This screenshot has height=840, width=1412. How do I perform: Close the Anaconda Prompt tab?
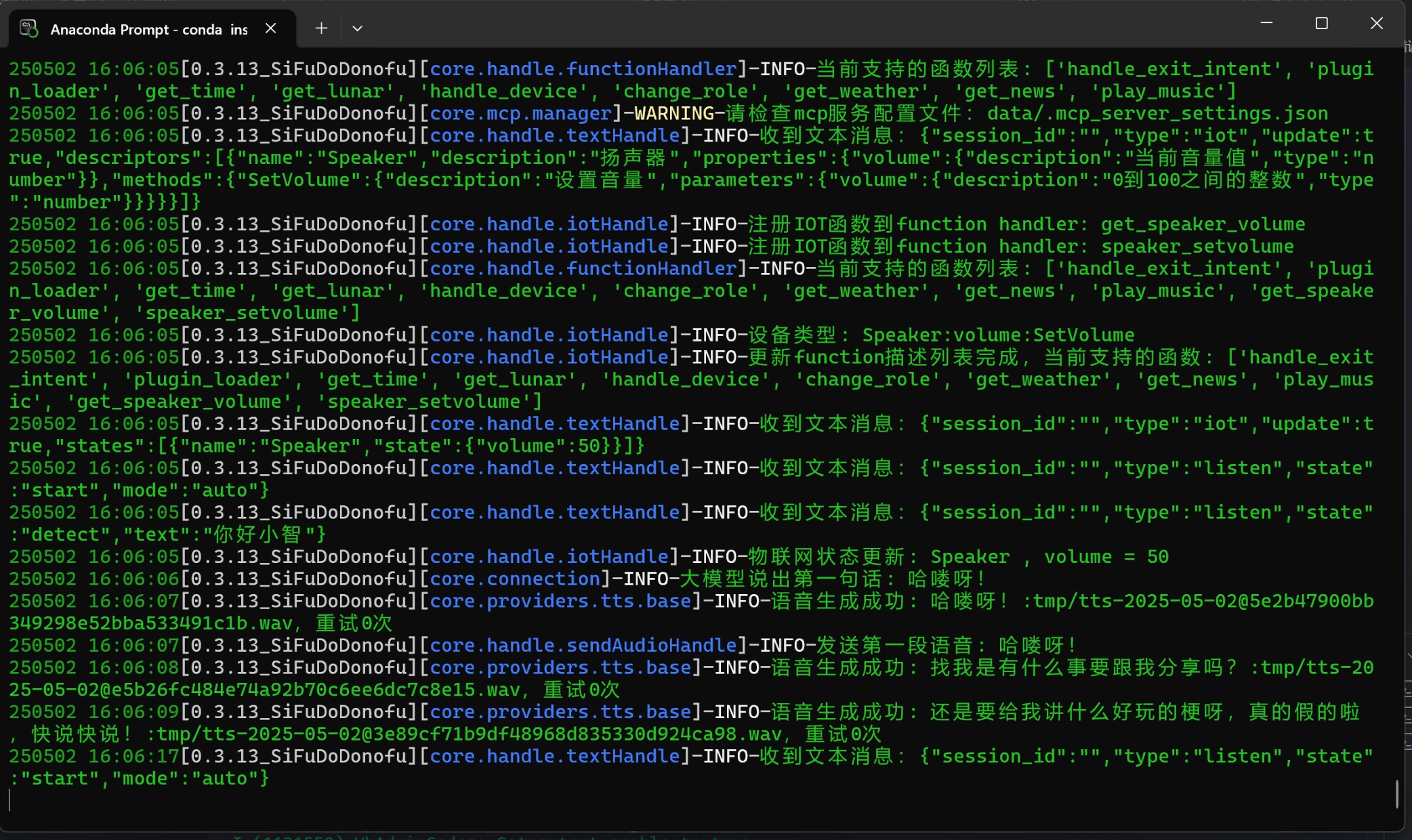coord(270,28)
